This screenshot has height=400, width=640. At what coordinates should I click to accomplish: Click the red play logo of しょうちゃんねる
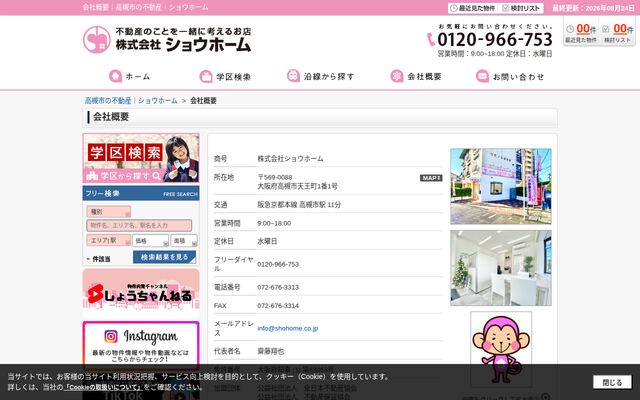95,294
